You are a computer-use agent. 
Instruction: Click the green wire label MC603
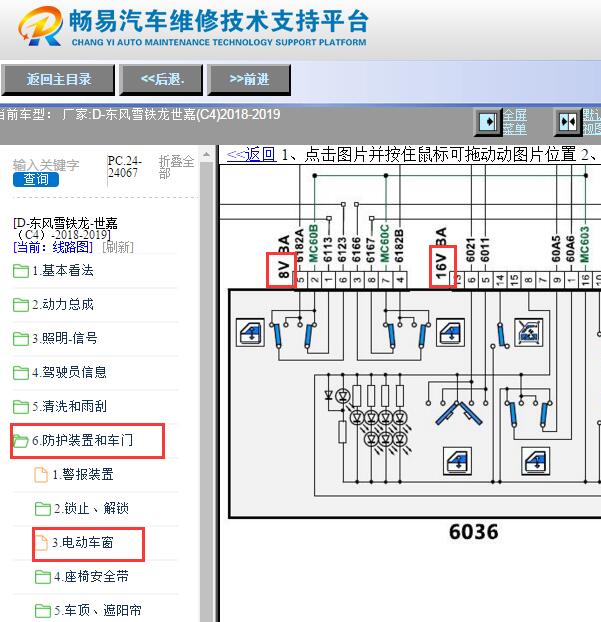[585, 244]
